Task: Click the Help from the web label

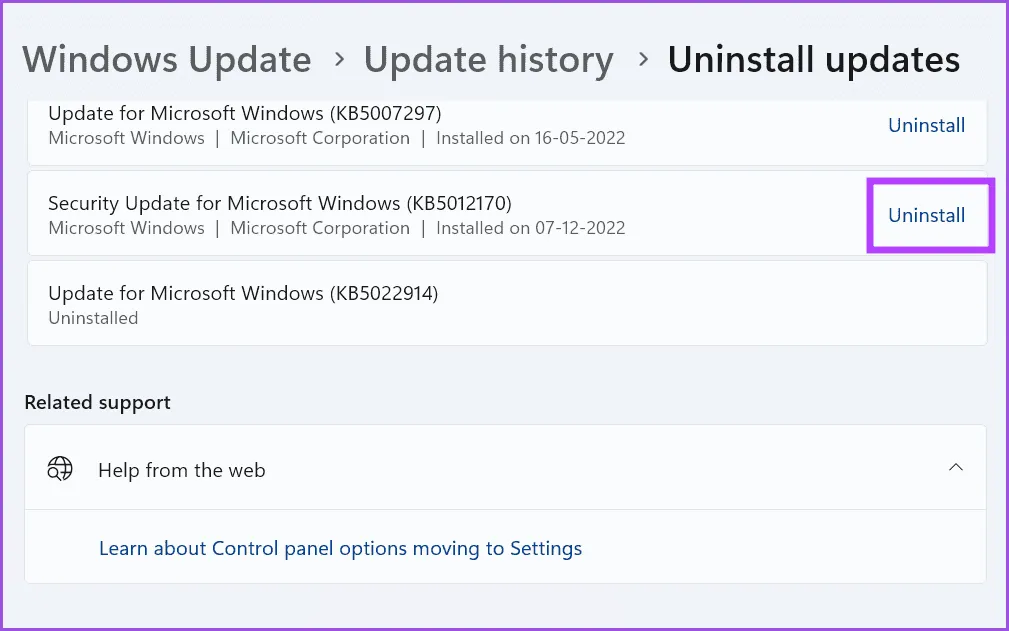Action: (182, 469)
